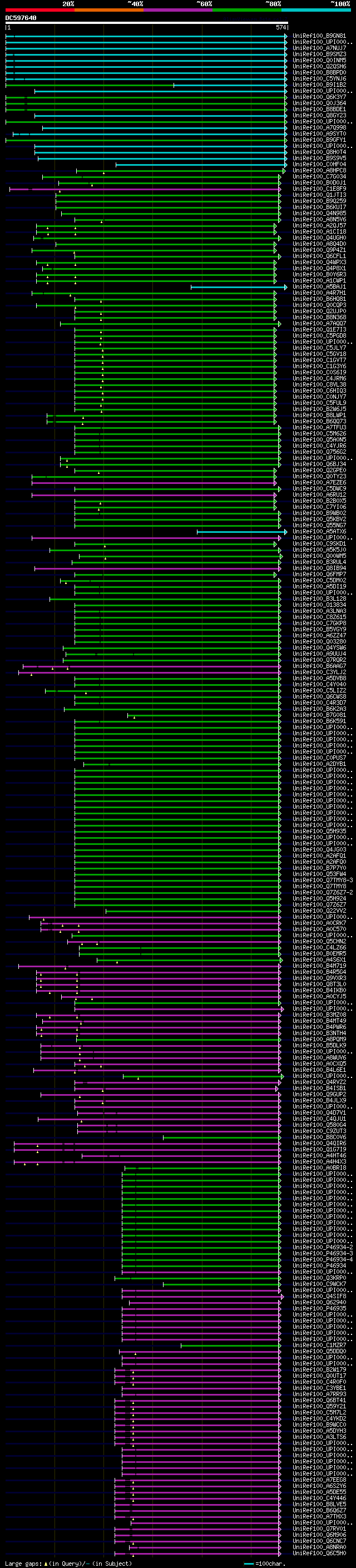The height and width of the screenshot is (1568, 356).
Task: Select the UniRef100_C8VL38 label
Action: click(319, 385)
